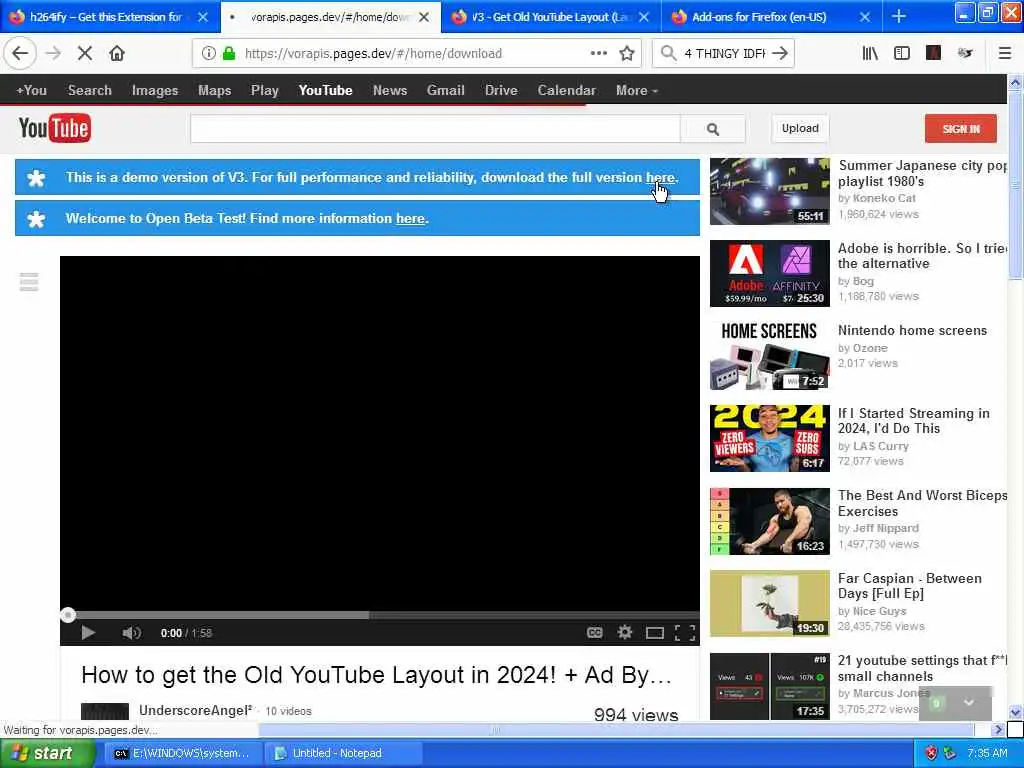Open Play in the Google bar
This screenshot has width=1024, height=768.
(x=264, y=90)
